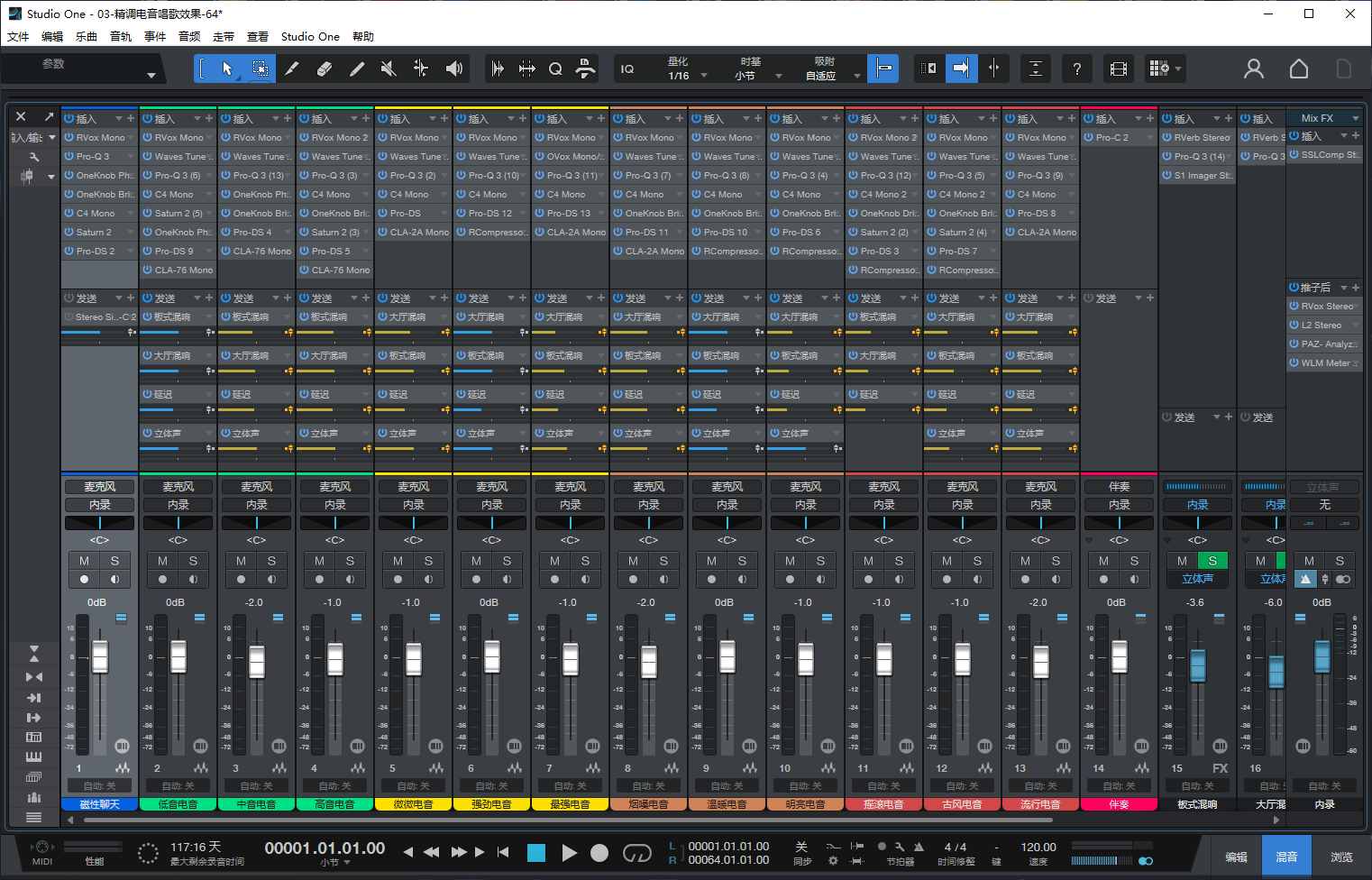1372x880 pixels.
Task: Select the Mute tool speaker icon
Action: pyautogui.click(x=389, y=69)
